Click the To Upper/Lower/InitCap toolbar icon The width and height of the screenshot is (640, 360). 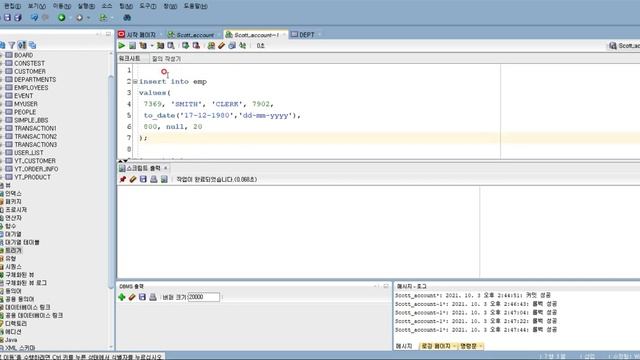[x=242, y=46]
